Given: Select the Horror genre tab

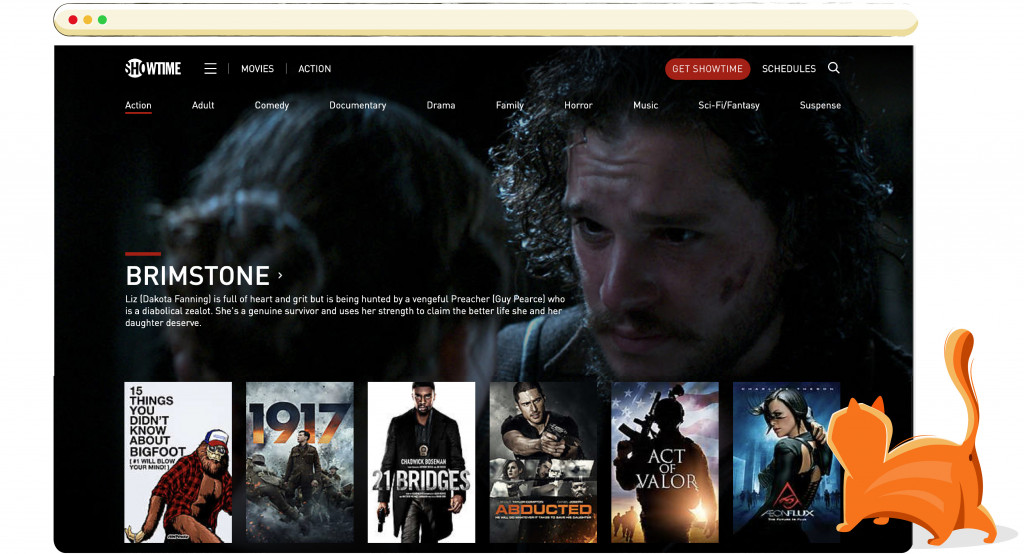Looking at the screenshot, I should point(579,105).
